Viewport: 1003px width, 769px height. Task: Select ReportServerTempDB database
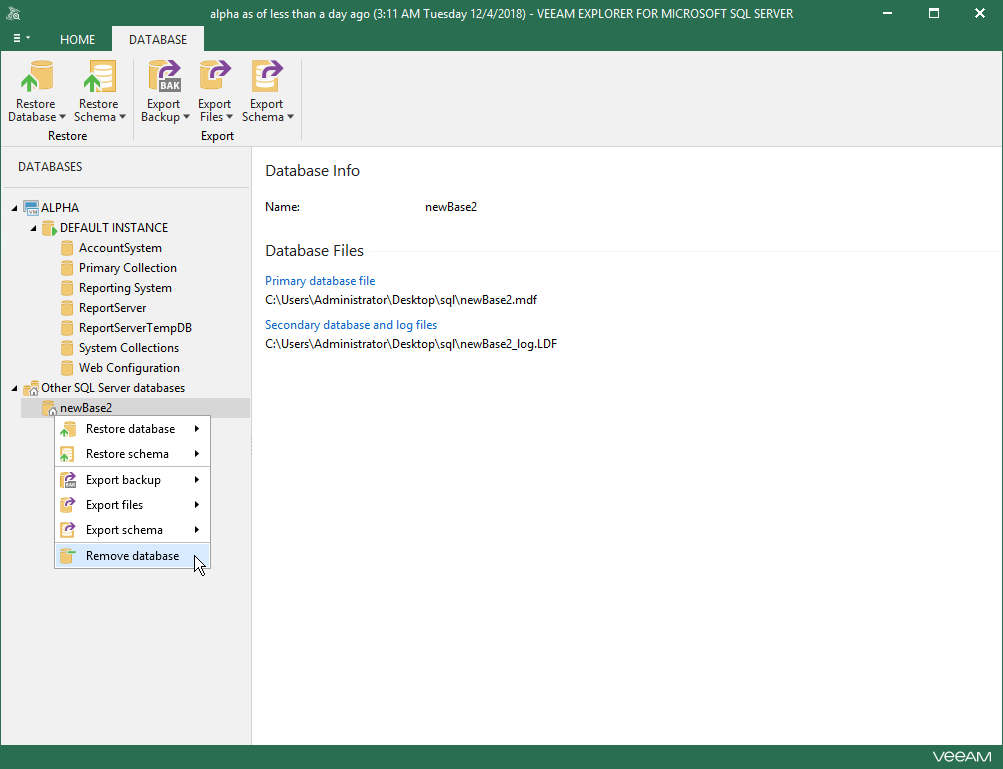coord(136,328)
